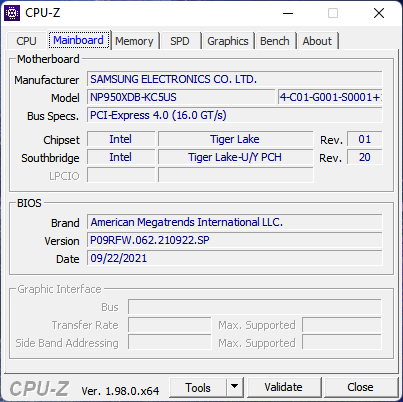Click the Manufacturer field showing SAMSUNG ELECTRONICS
Screen dimensions: 403x402
235,79
